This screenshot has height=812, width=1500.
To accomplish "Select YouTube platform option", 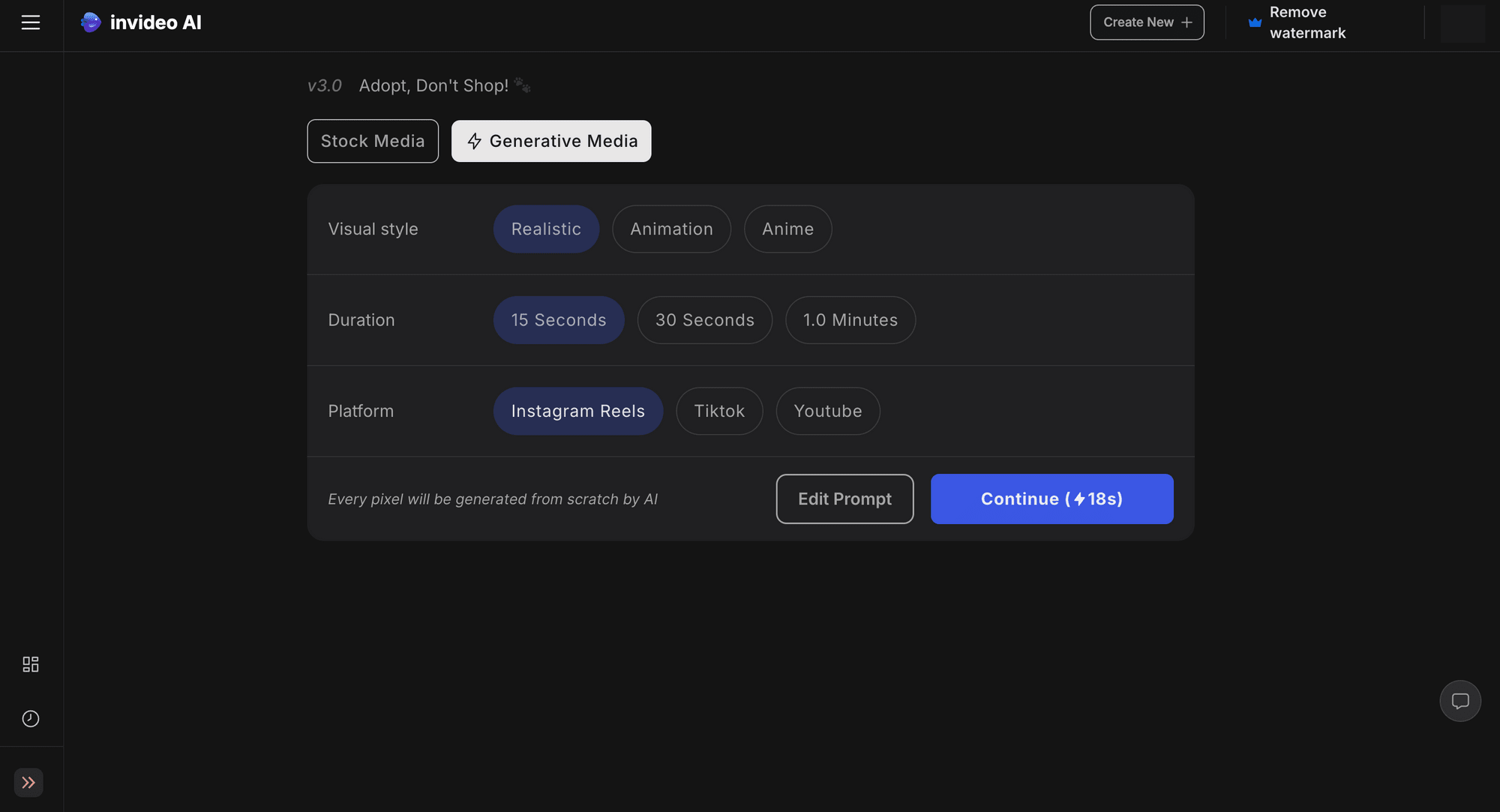I will (828, 410).
